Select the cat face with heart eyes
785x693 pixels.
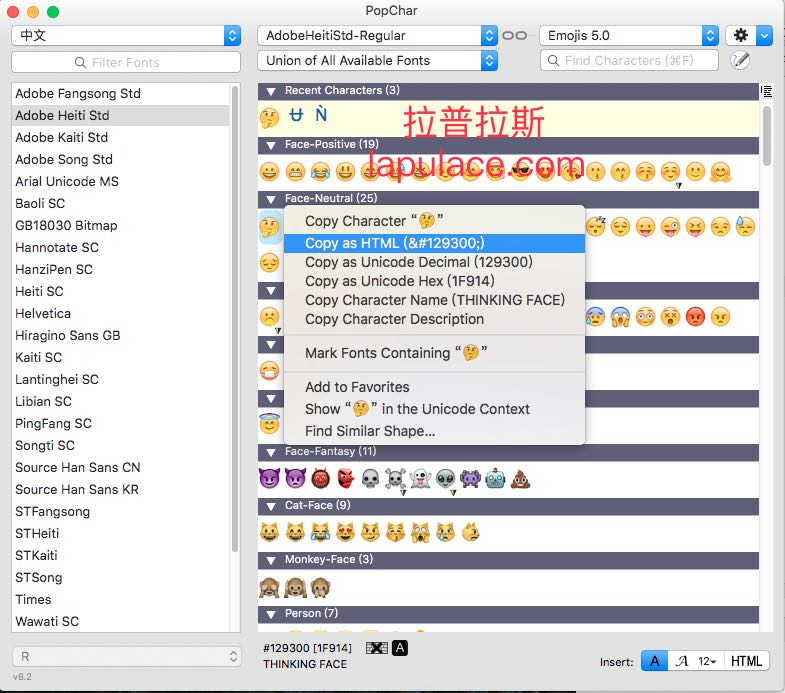tap(345, 533)
